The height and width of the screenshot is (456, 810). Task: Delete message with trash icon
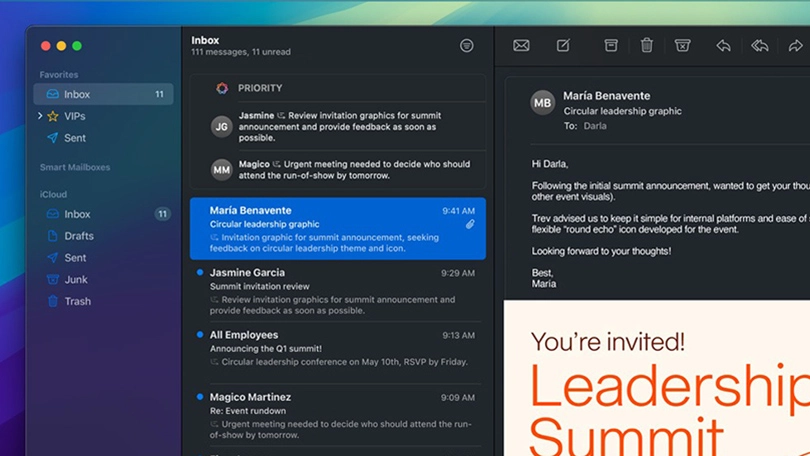pos(647,46)
